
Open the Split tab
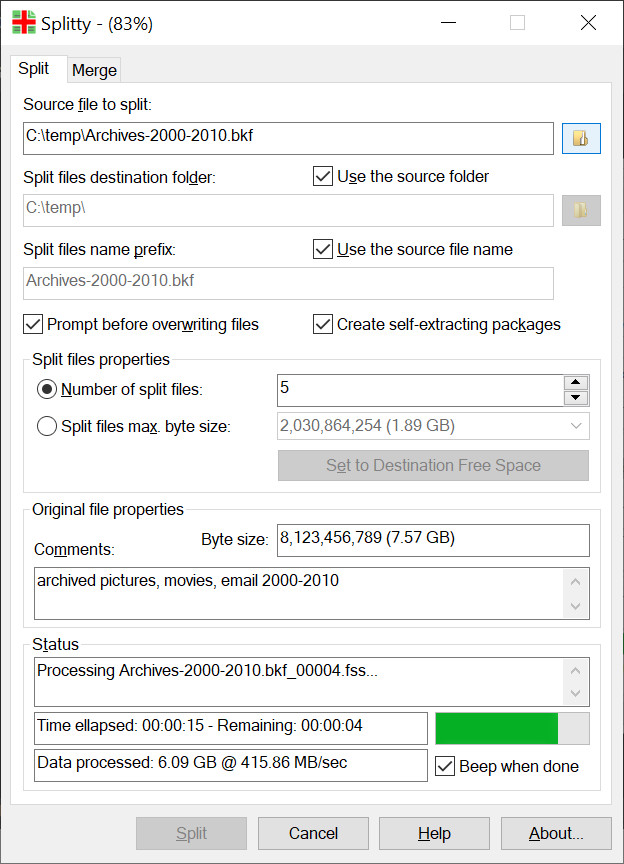tap(34, 69)
